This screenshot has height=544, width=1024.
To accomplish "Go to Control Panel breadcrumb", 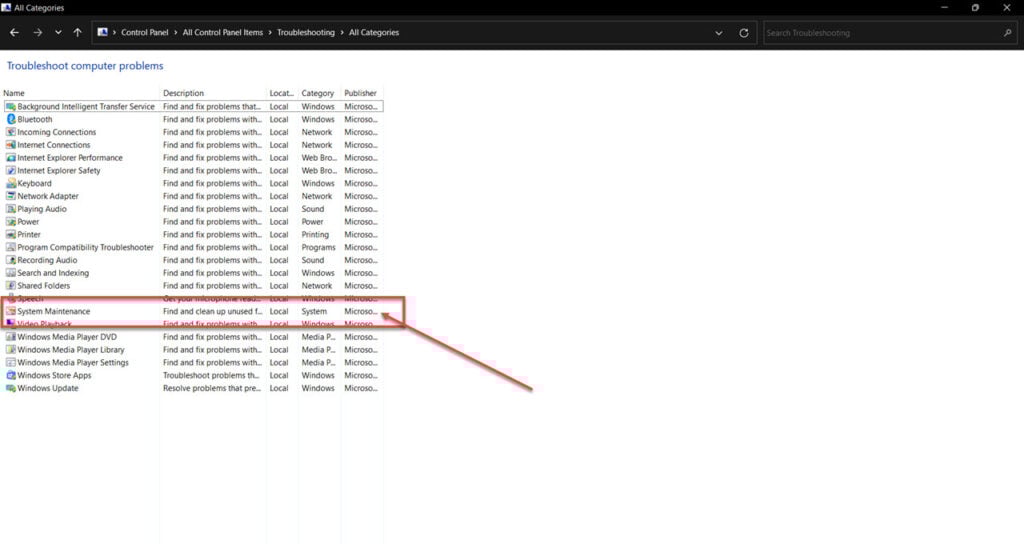I will tap(144, 33).
